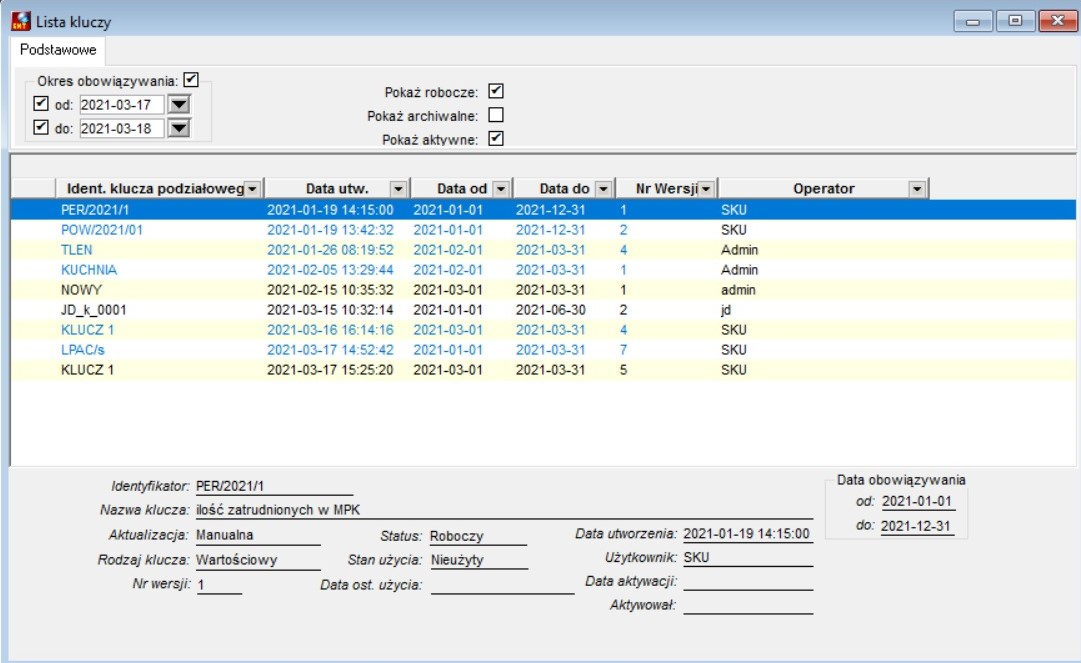Select the LPAC/s key row
The height and width of the screenshot is (663, 1081).
tap(543, 349)
